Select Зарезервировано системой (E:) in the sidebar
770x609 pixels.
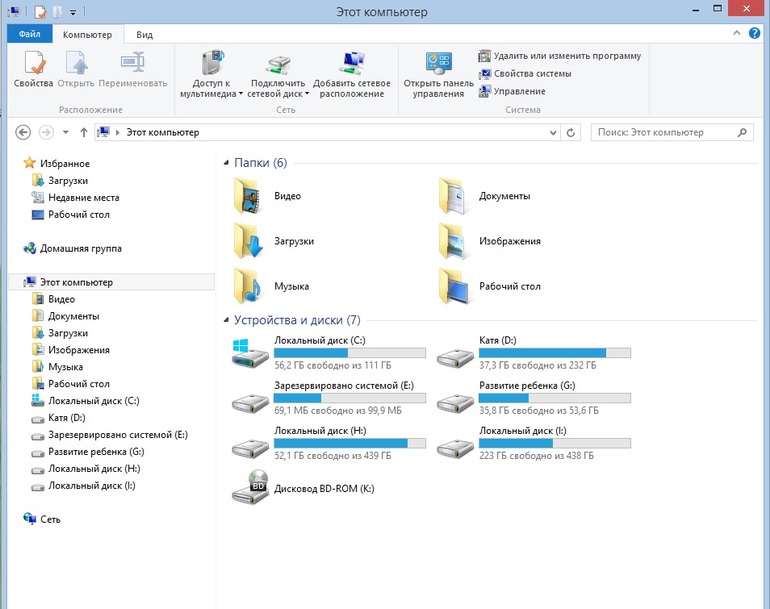118,435
